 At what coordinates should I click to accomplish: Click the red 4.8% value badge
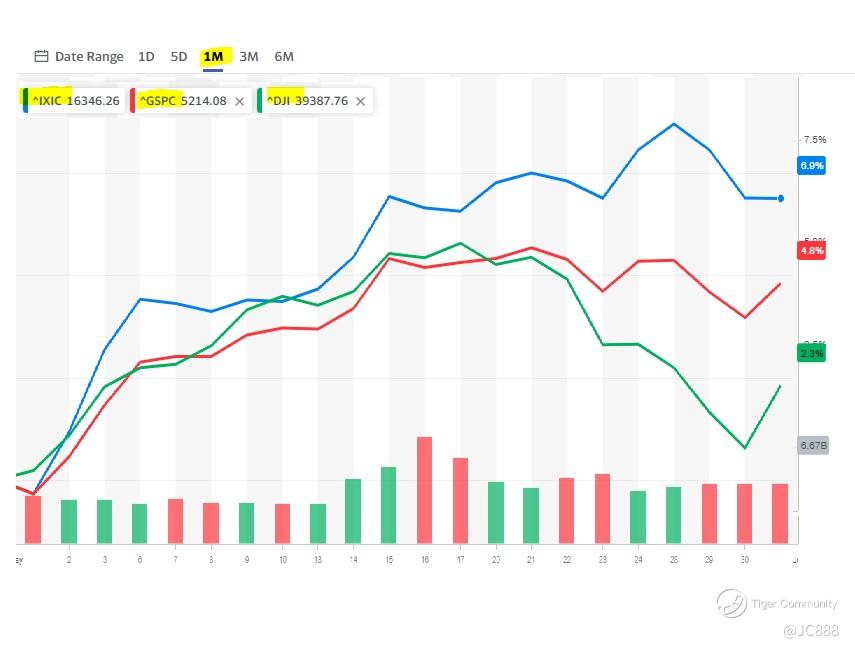point(811,251)
